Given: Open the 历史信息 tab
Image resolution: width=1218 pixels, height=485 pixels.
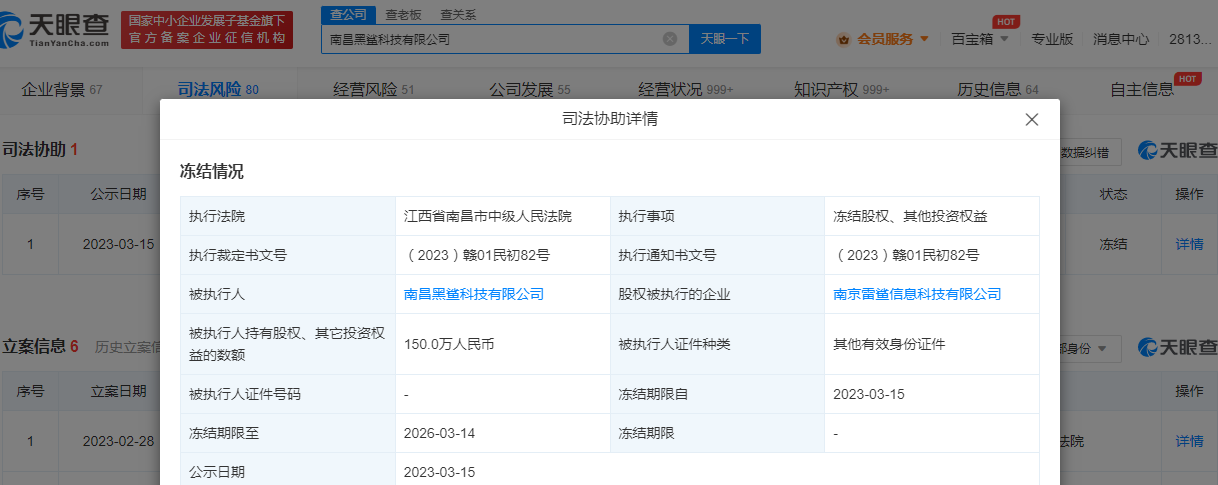Looking at the screenshot, I should tap(998, 90).
